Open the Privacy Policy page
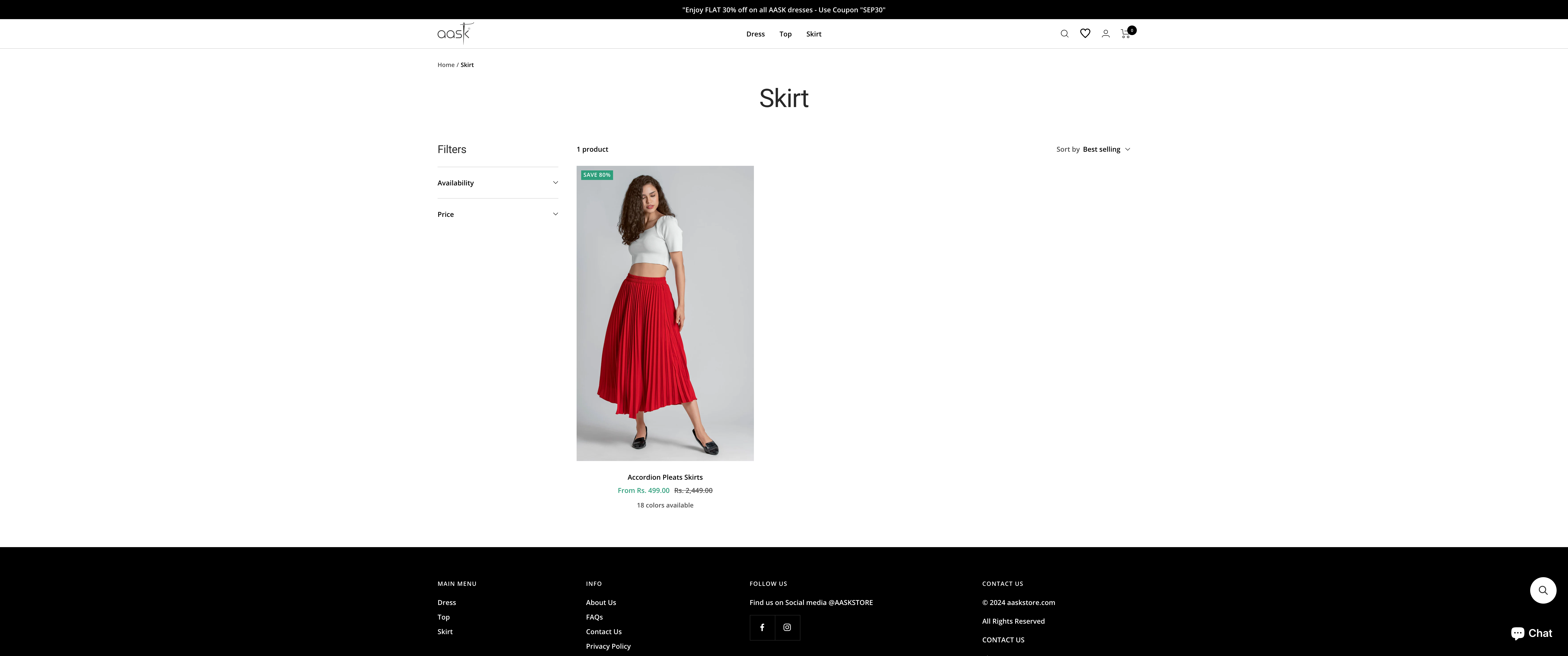 point(608,646)
